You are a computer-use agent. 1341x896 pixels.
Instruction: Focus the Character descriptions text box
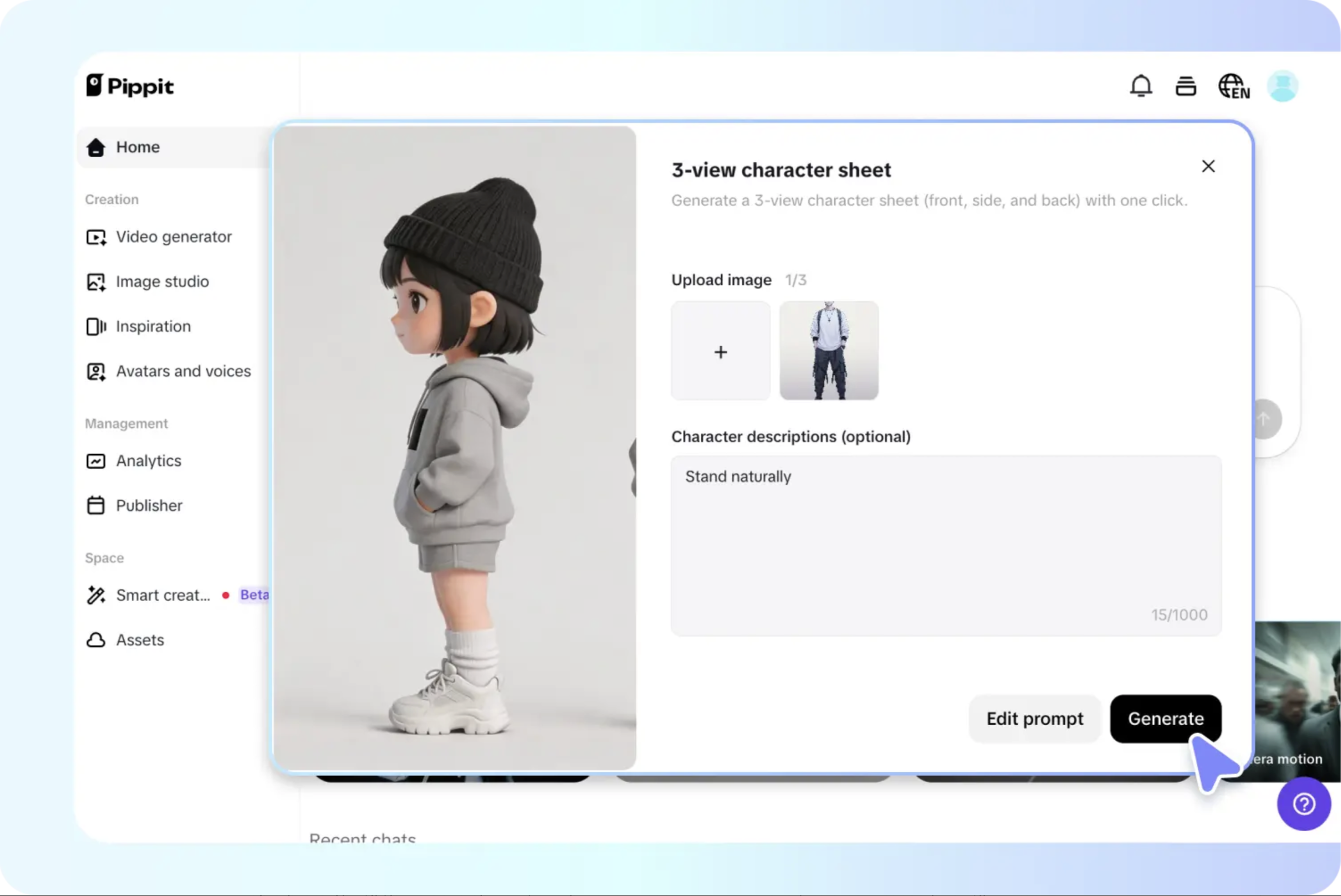pyautogui.click(x=946, y=546)
